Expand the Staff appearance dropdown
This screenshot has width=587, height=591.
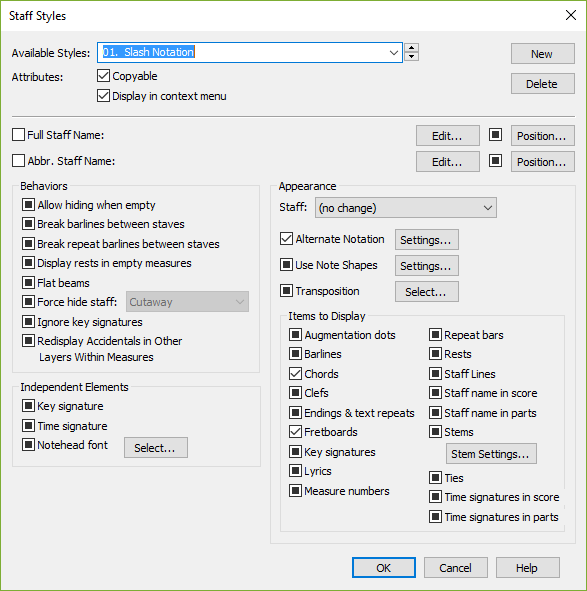tap(406, 208)
